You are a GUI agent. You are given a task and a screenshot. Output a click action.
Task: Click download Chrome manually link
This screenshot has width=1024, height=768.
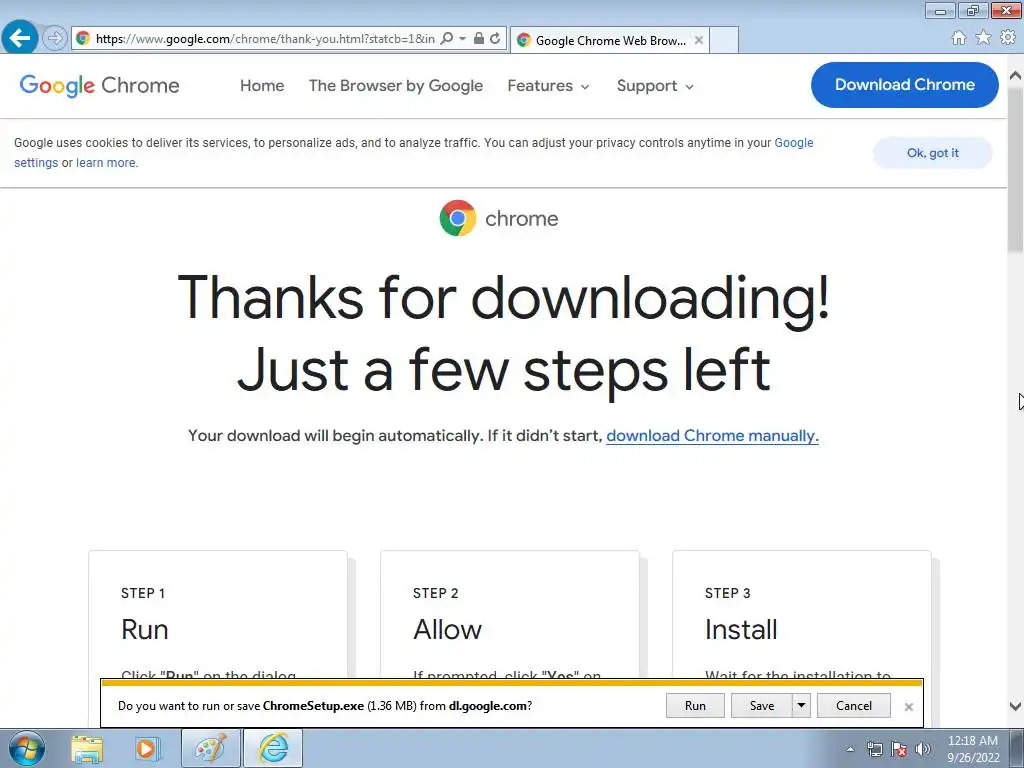[x=712, y=436]
